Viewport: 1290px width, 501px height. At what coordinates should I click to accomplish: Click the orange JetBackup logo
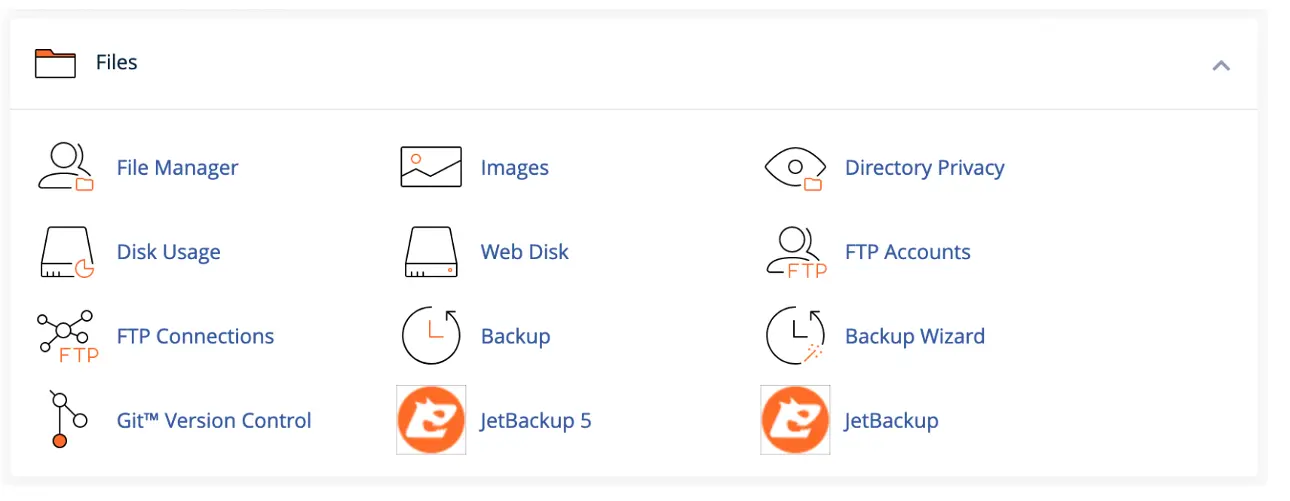tap(795, 420)
